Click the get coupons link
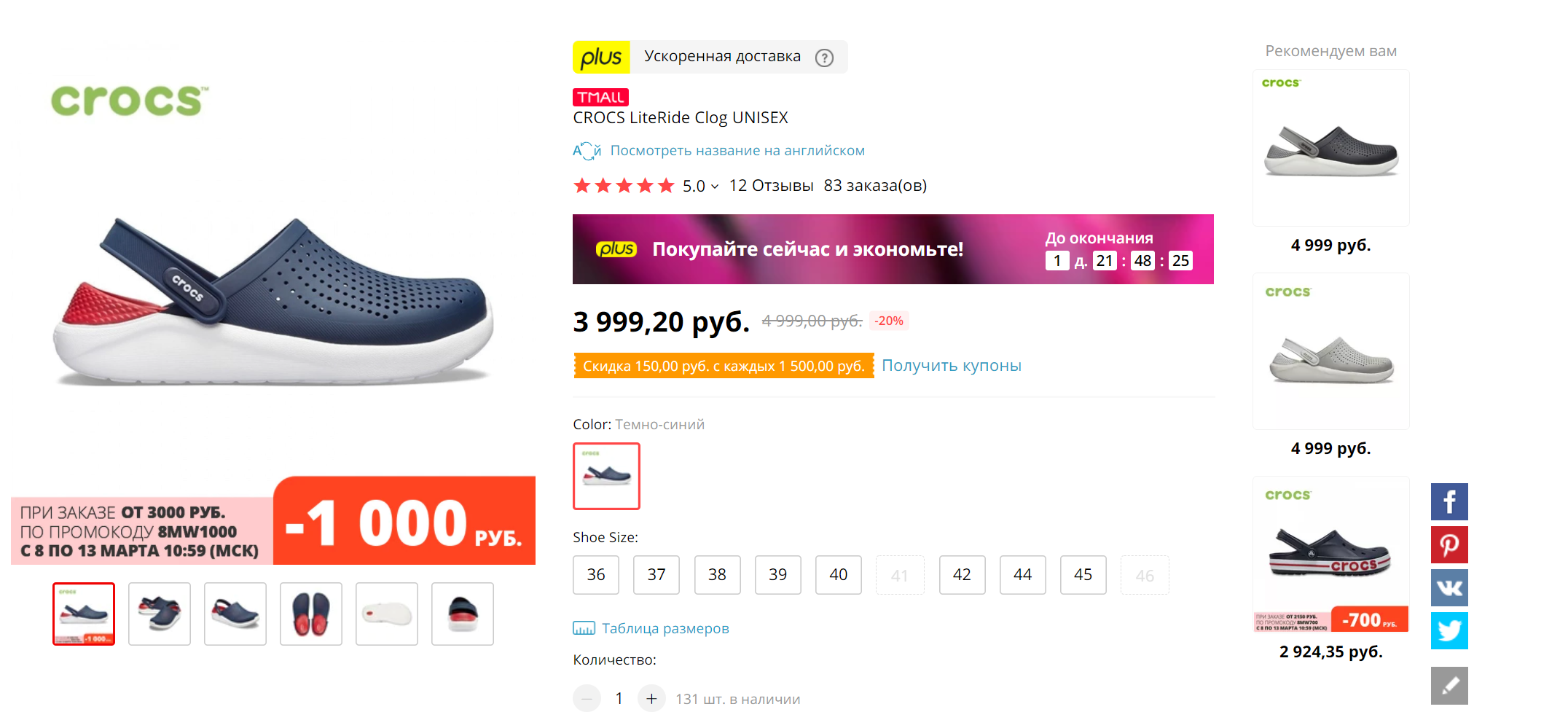Image resolution: width=1568 pixels, height=720 pixels. 951,366
